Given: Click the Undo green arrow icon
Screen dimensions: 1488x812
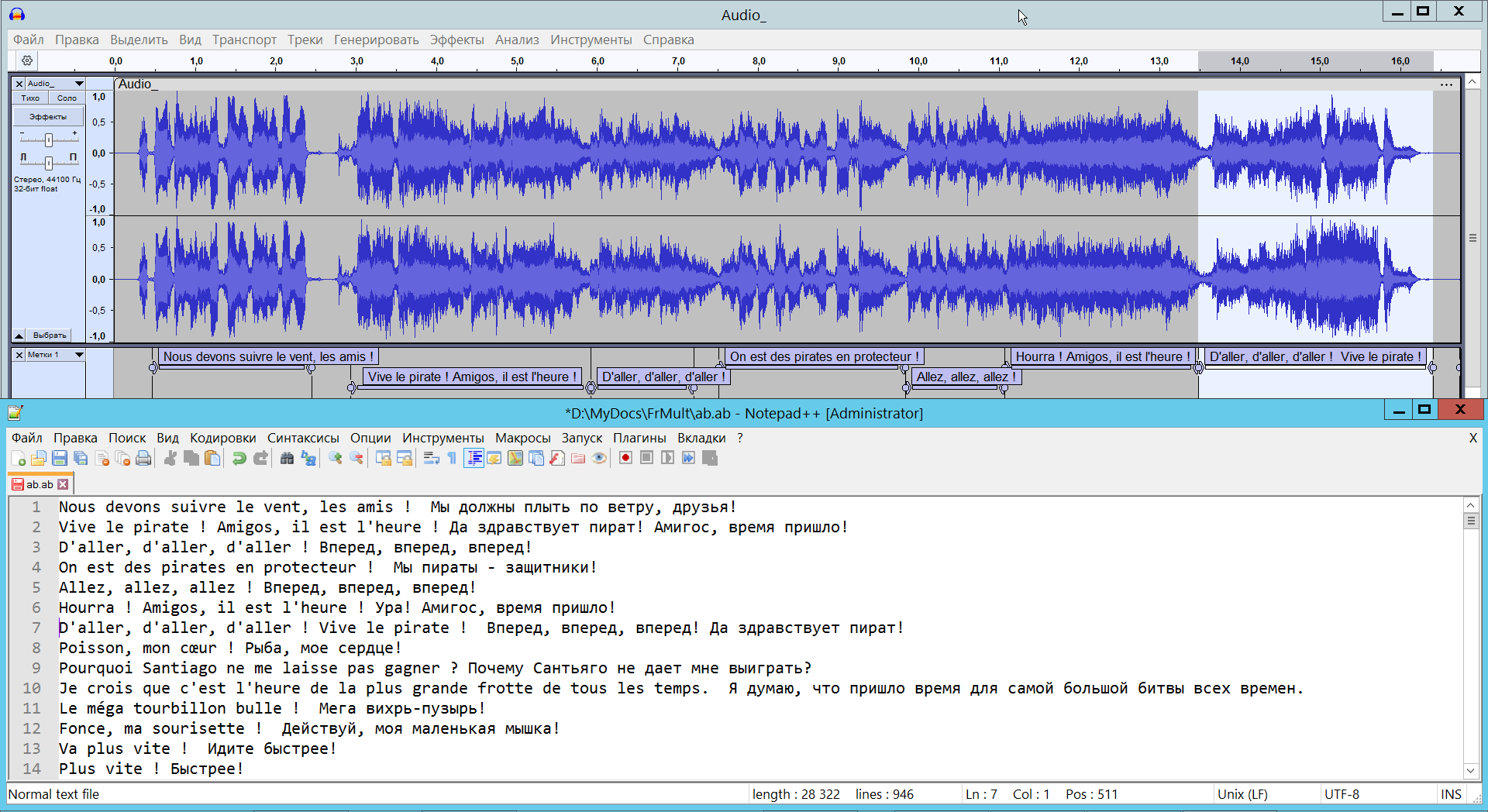Looking at the screenshot, I should point(239,458).
